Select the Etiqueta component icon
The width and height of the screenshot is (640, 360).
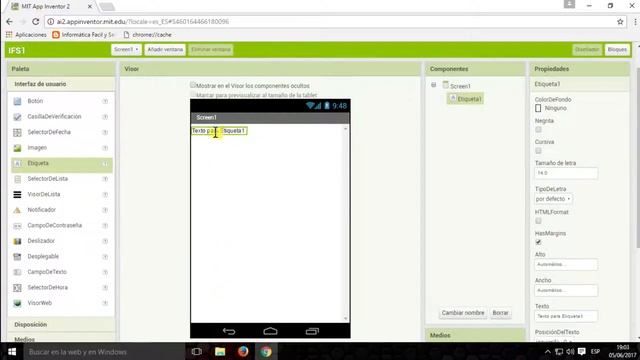17,163
